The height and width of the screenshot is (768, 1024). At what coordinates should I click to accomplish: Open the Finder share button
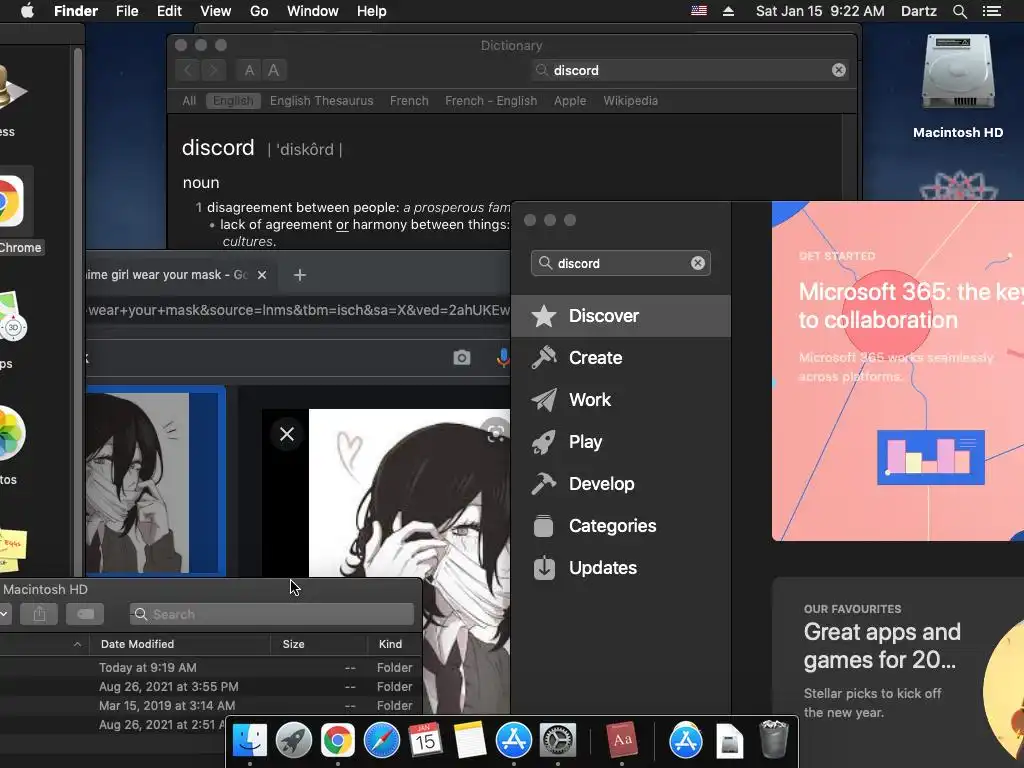tap(39, 615)
